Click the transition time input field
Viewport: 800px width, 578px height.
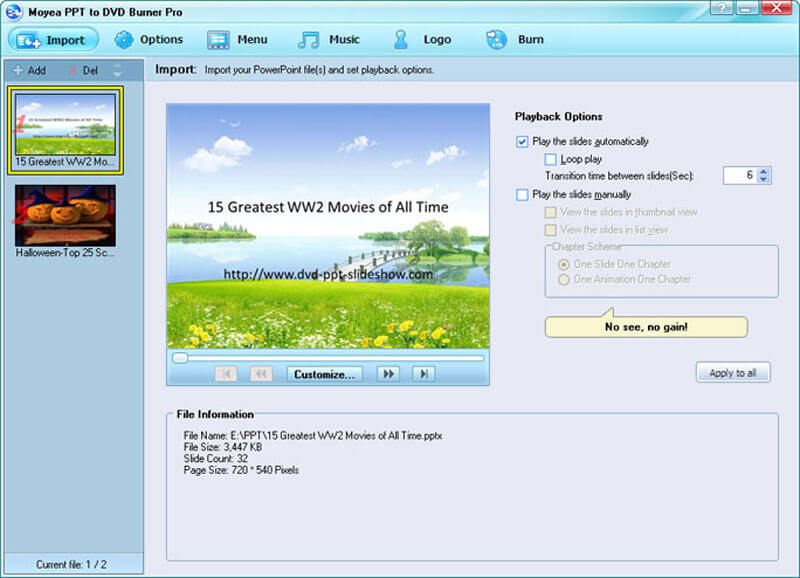coord(739,175)
